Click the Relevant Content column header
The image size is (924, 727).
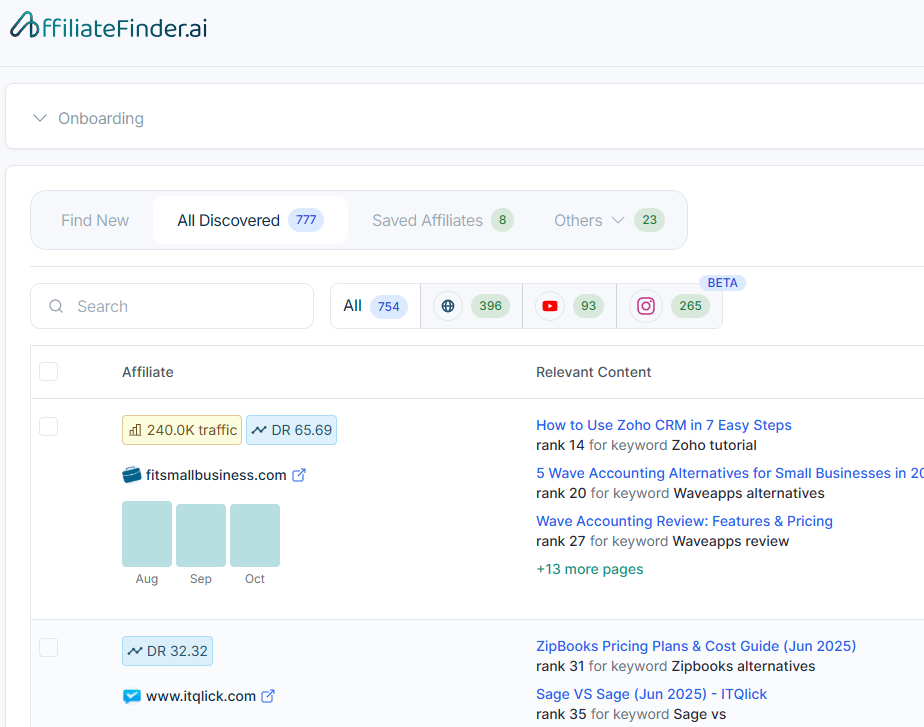click(x=593, y=372)
